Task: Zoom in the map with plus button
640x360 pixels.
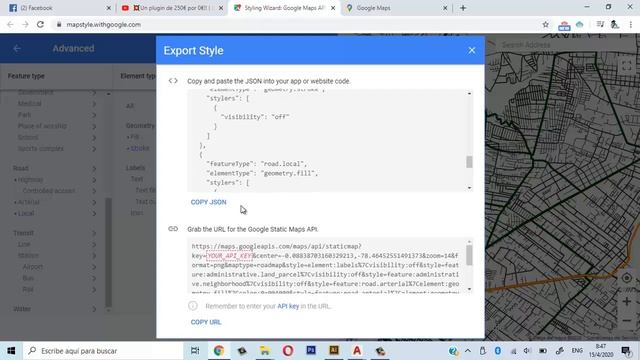Action: (627, 302)
